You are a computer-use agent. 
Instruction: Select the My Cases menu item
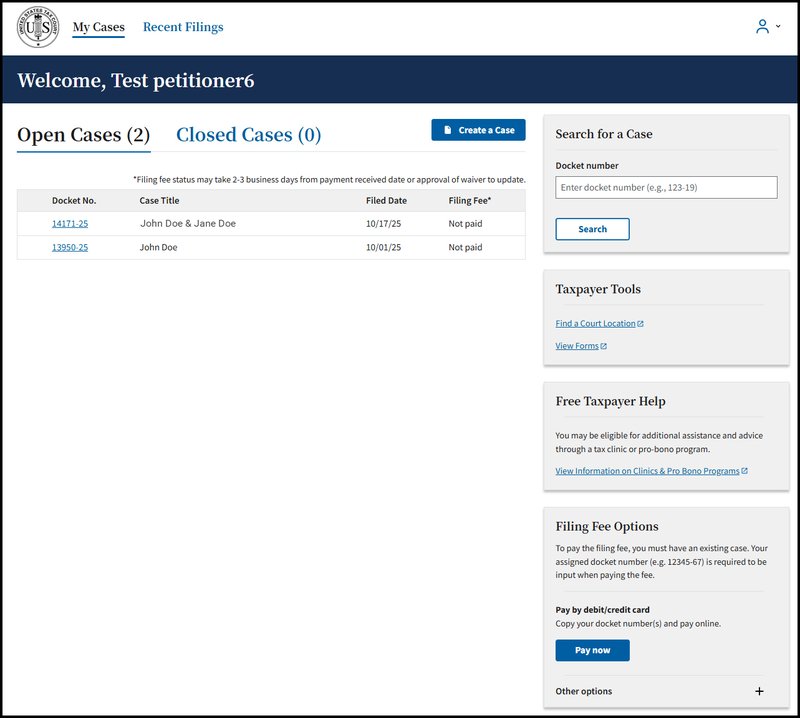(98, 26)
